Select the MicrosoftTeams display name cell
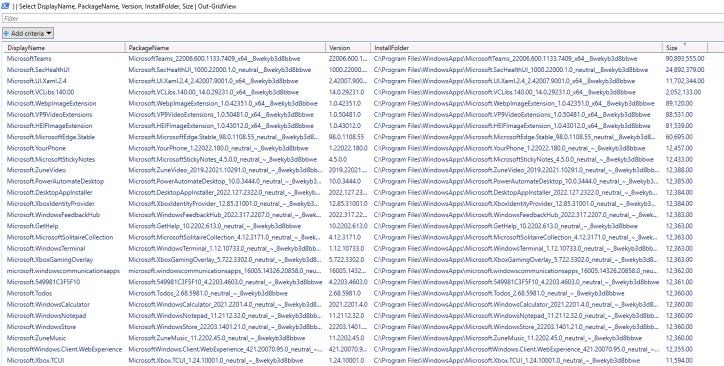Viewport: 724px width, 366px height. pos(29,59)
